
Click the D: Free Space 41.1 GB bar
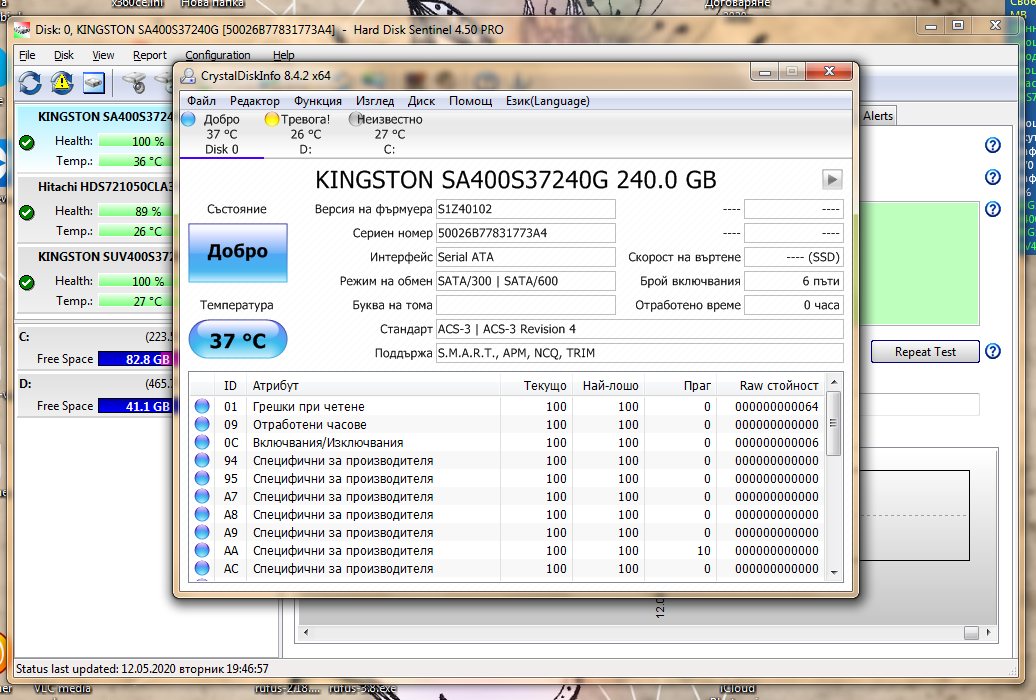coord(135,406)
